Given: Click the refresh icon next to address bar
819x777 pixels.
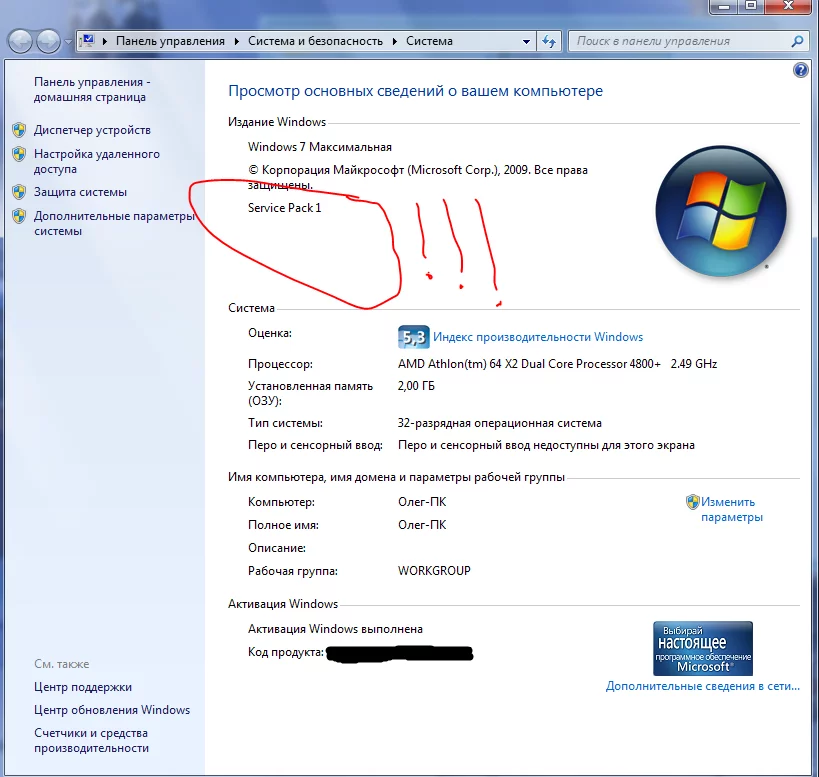Looking at the screenshot, I should point(549,41).
